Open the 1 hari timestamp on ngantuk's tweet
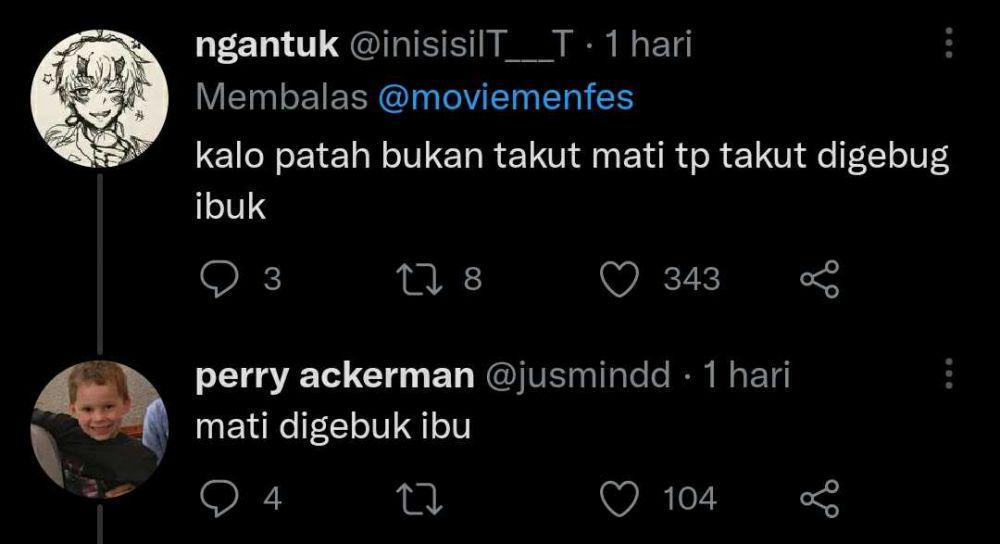Viewport: 1000px width, 544px height. click(x=648, y=45)
